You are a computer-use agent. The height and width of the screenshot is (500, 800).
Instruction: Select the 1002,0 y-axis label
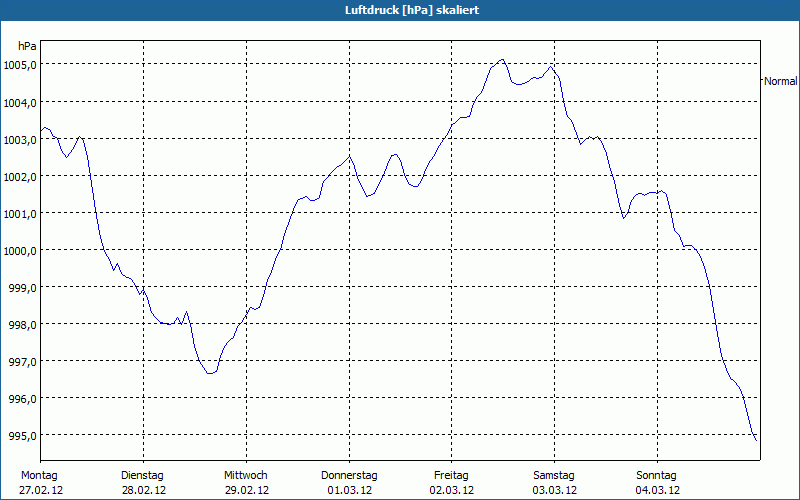point(20,177)
